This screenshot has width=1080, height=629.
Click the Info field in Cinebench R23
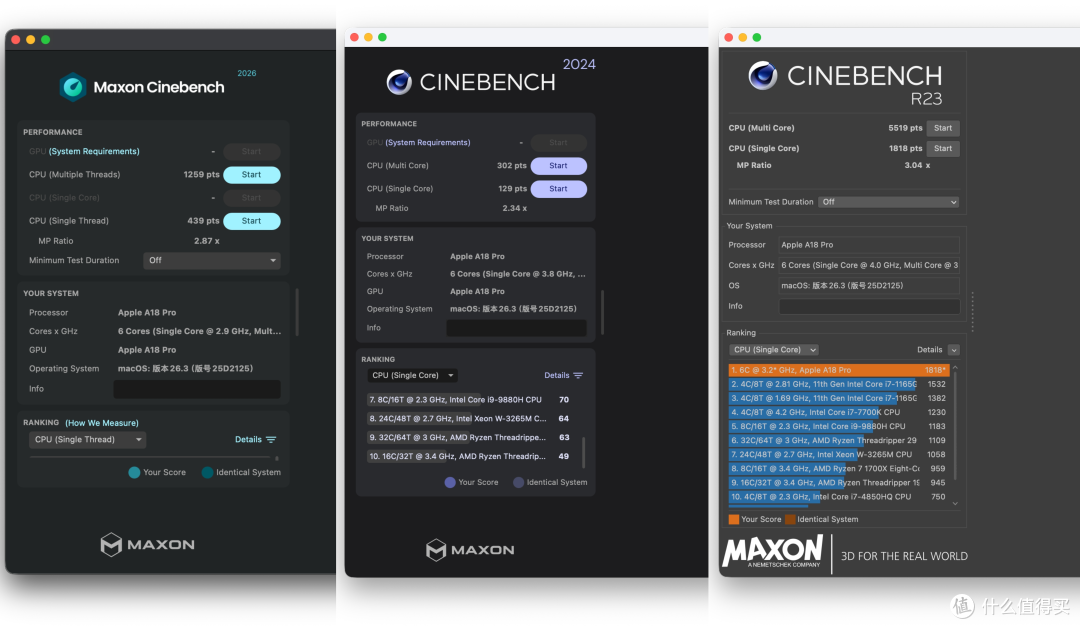click(x=869, y=307)
